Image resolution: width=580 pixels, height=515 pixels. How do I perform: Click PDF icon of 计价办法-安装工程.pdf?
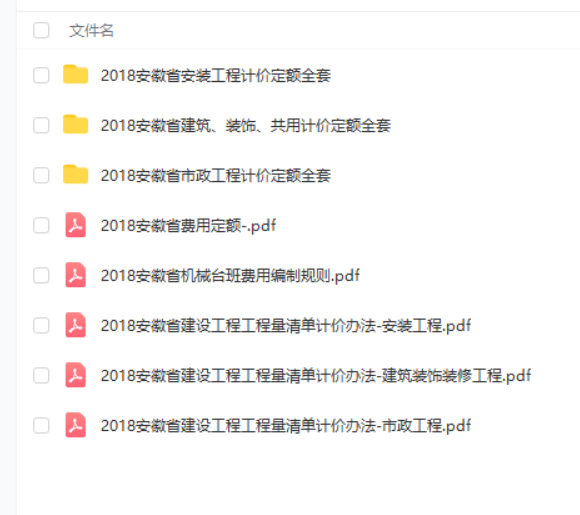[x=75, y=325]
